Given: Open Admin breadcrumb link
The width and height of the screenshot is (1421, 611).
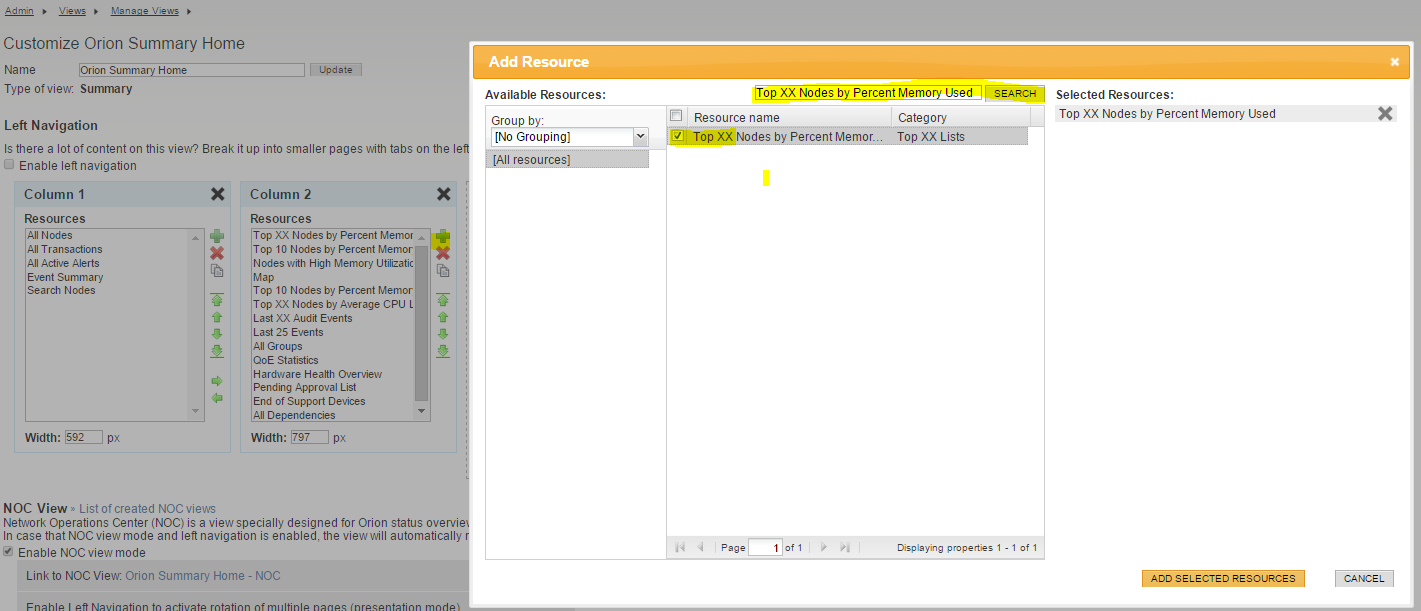Looking at the screenshot, I should point(19,11).
